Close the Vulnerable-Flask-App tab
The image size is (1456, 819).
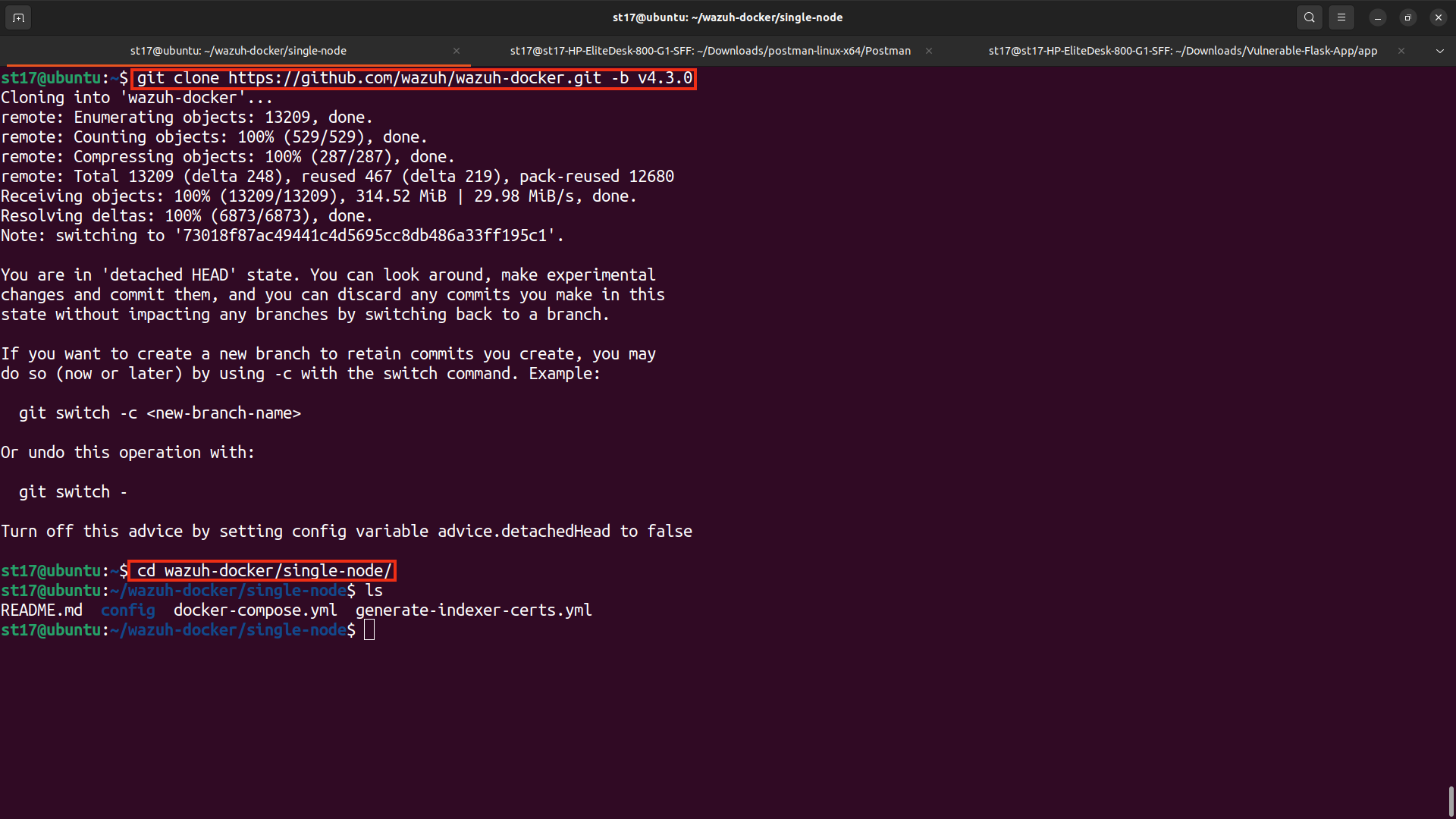coord(1401,51)
